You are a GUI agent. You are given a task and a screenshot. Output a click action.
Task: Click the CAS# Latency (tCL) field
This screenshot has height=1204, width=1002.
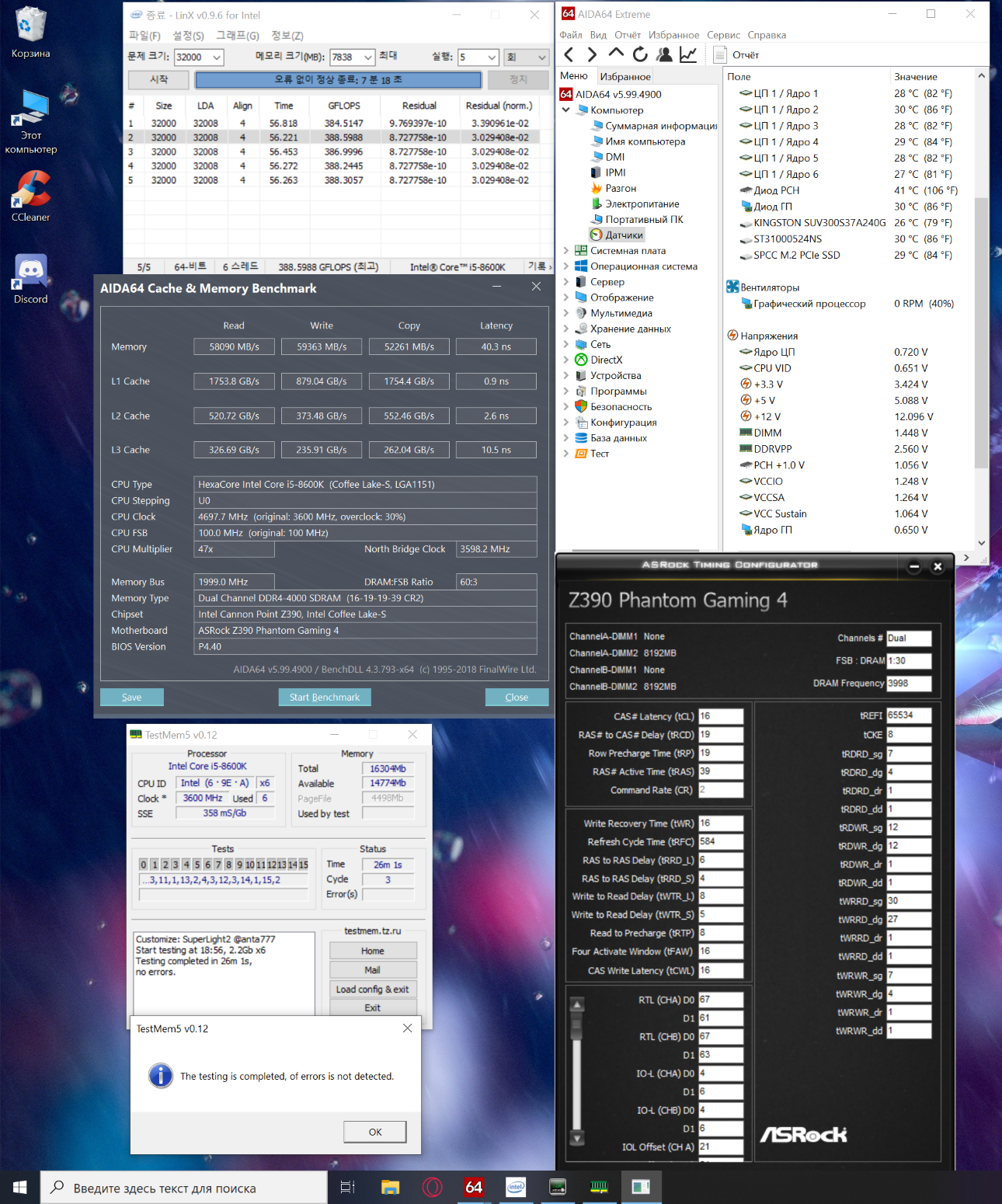click(721, 716)
